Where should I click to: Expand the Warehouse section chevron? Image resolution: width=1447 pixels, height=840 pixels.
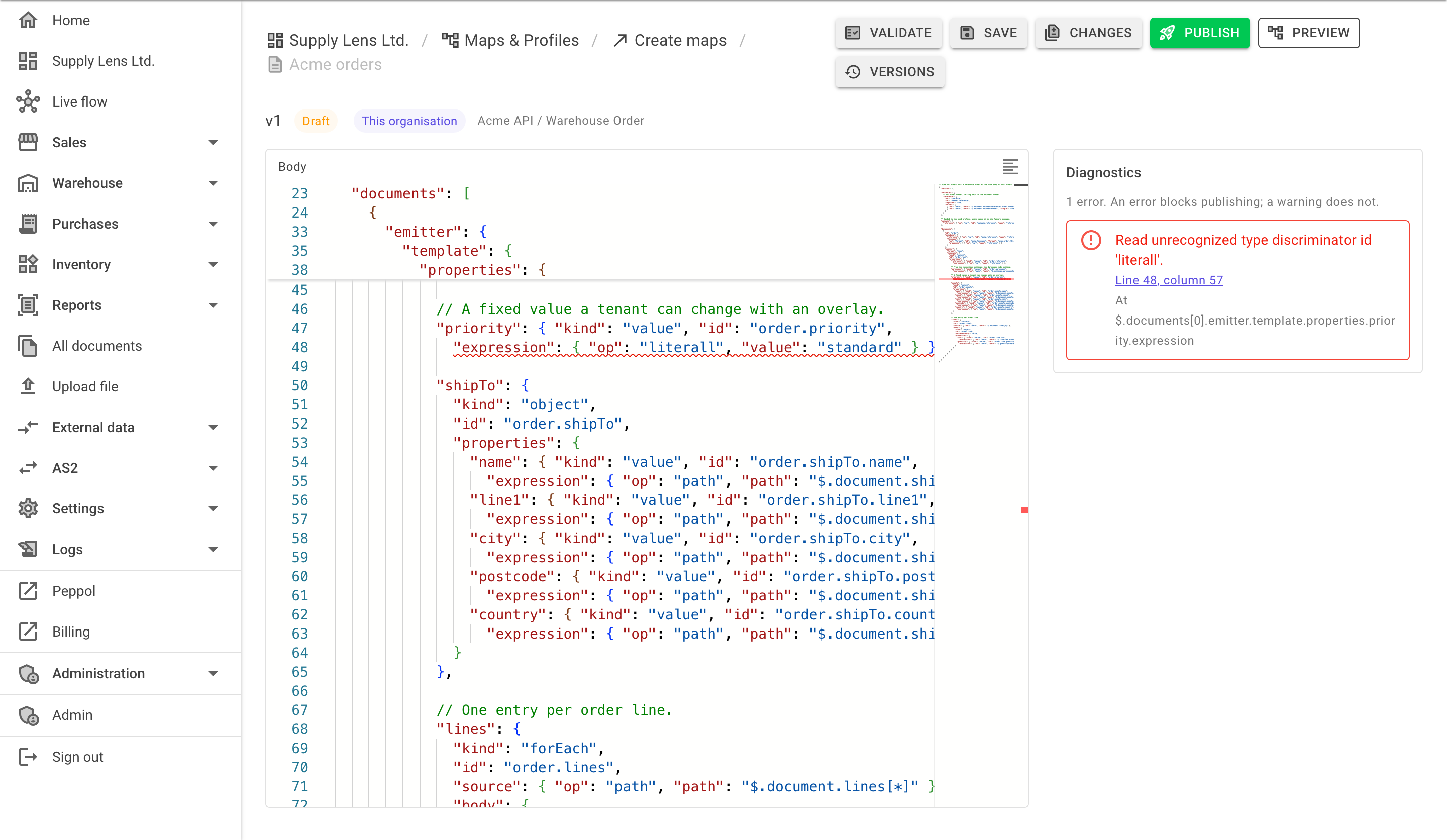point(213,183)
